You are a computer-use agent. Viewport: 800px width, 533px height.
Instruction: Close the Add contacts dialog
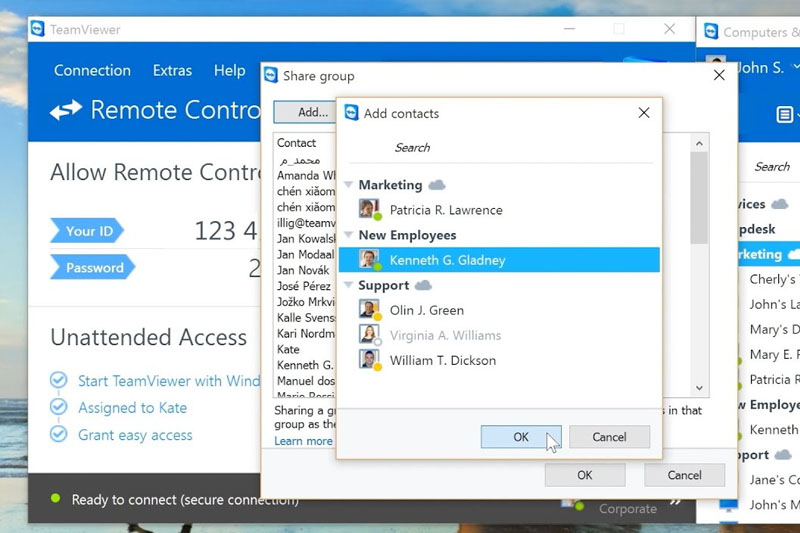point(644,112)
